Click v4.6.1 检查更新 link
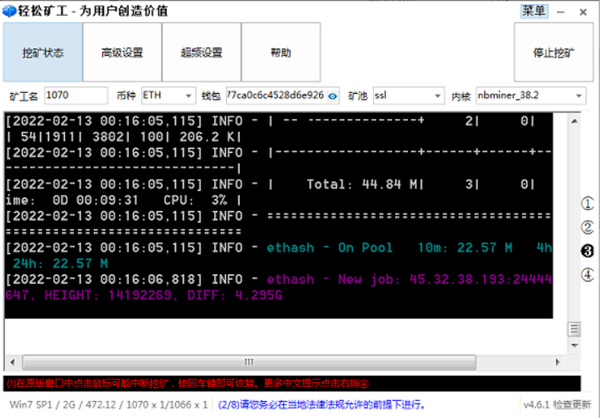The height and width of the screenshot is (418, 600). click(x=557, y=404)
